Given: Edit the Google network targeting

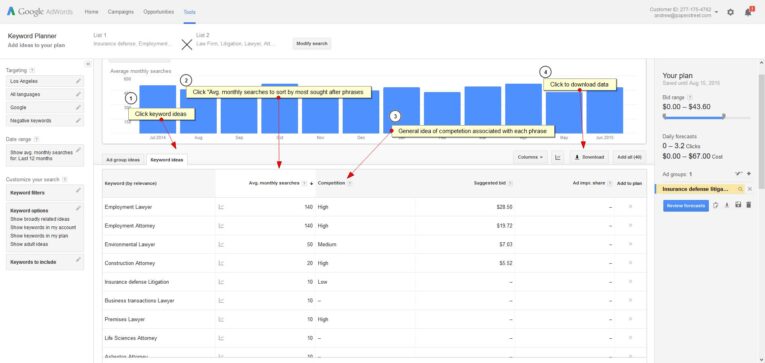Looking at the screenshot, I should click(x=78, y=107).
